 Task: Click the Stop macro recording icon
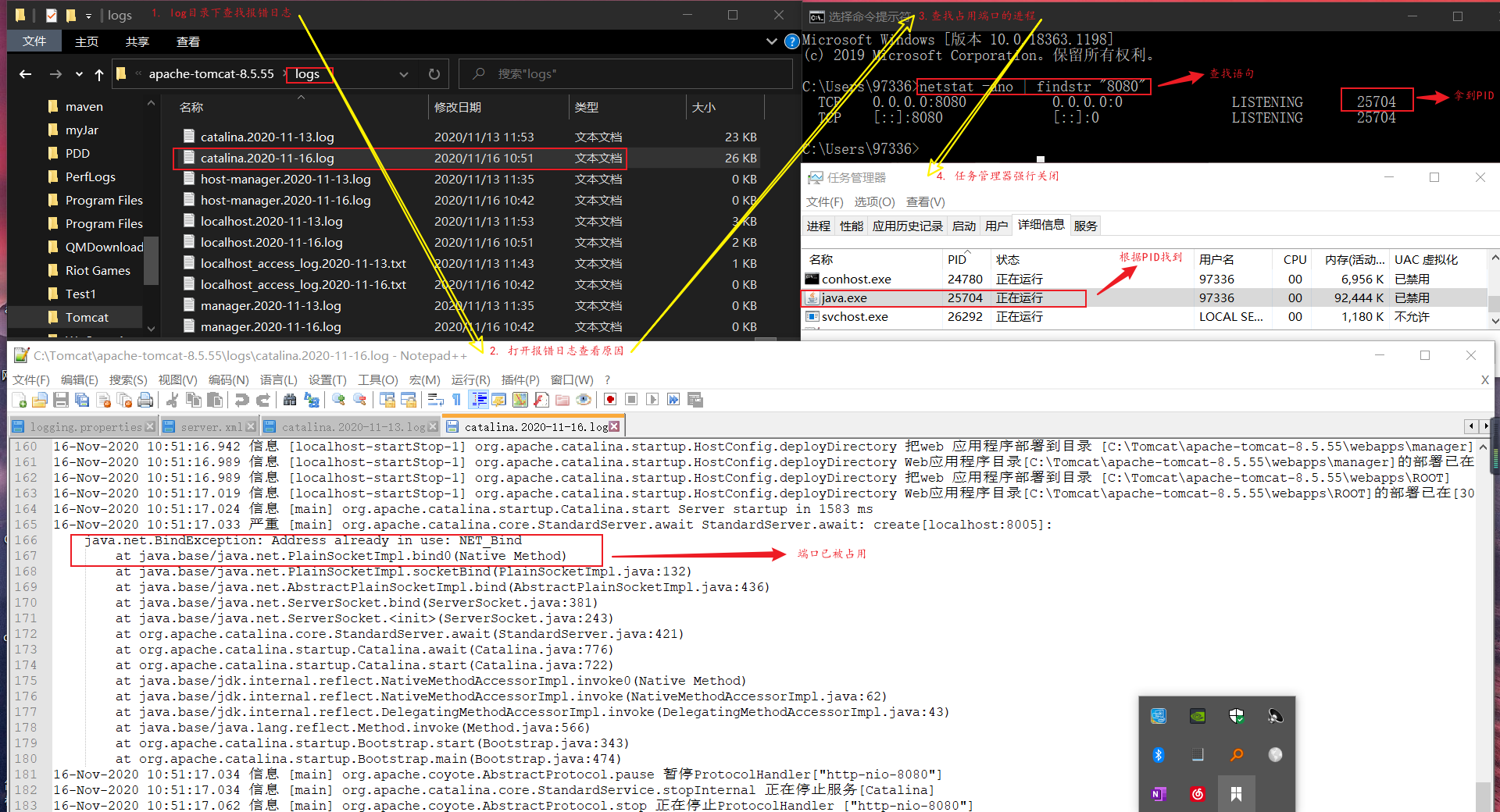coord(631,400)
